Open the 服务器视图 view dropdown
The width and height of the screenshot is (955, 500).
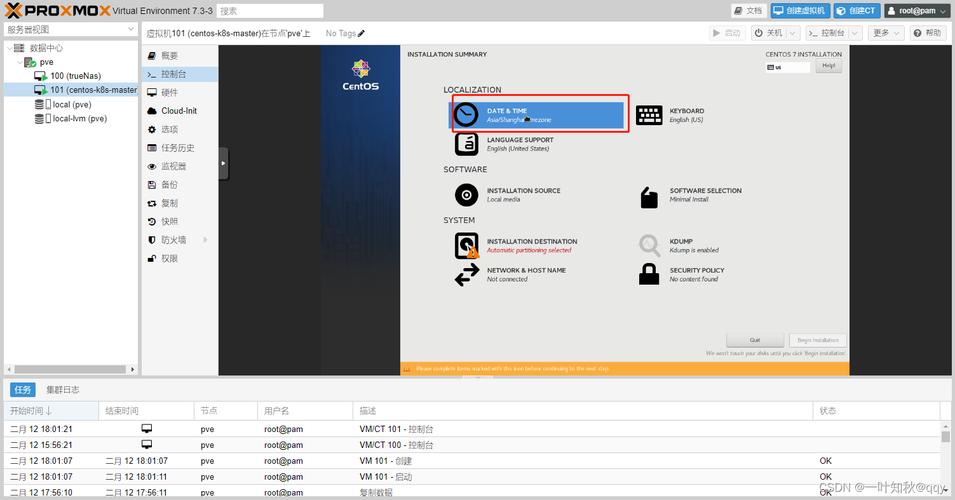point(69,30)
